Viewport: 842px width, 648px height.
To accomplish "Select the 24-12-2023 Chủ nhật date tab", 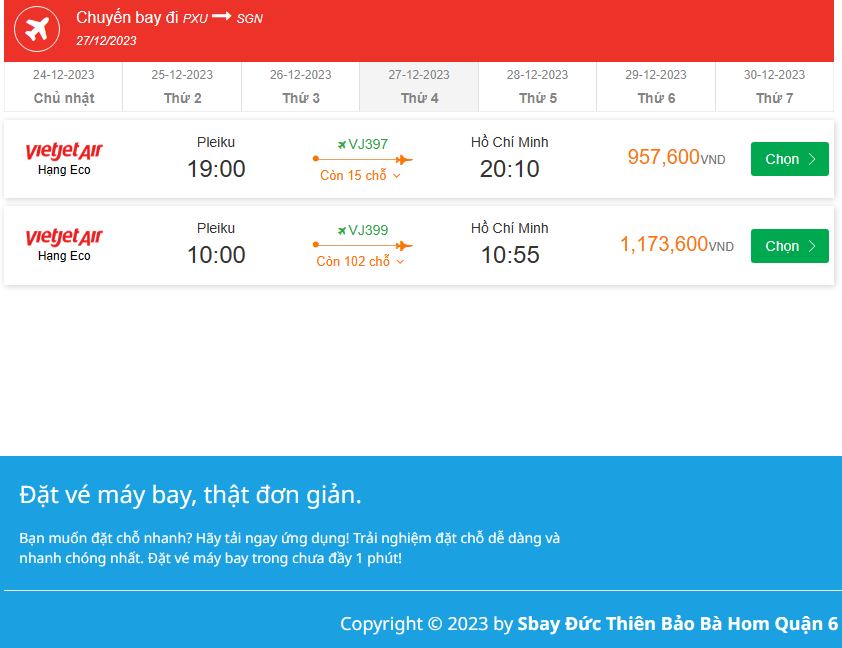I will (x=64, y=87).
